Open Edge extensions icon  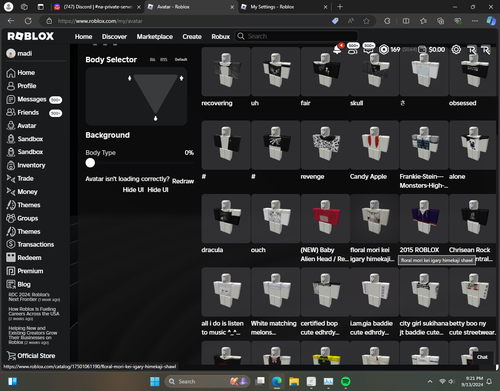pos(387,21)
